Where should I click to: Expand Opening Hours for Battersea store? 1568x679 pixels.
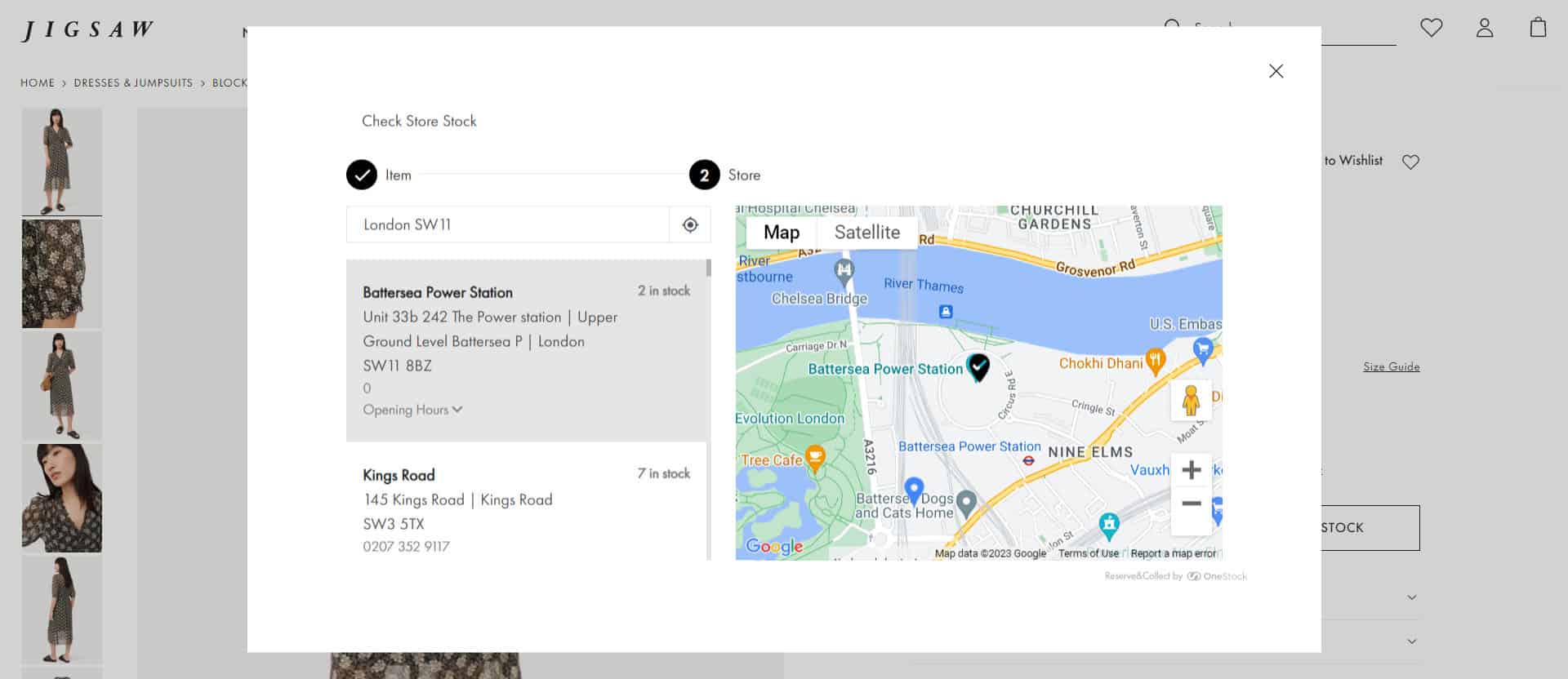pos(412,410)
